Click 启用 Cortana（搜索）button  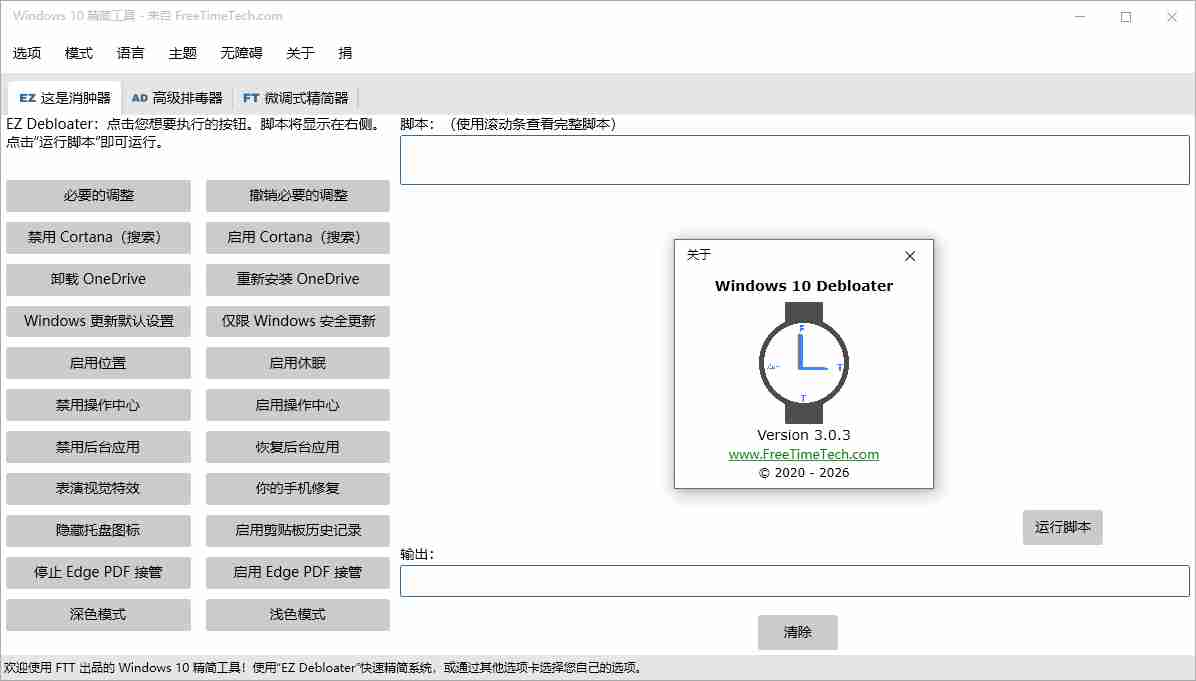pyautogui.click(x=297, y=237)
